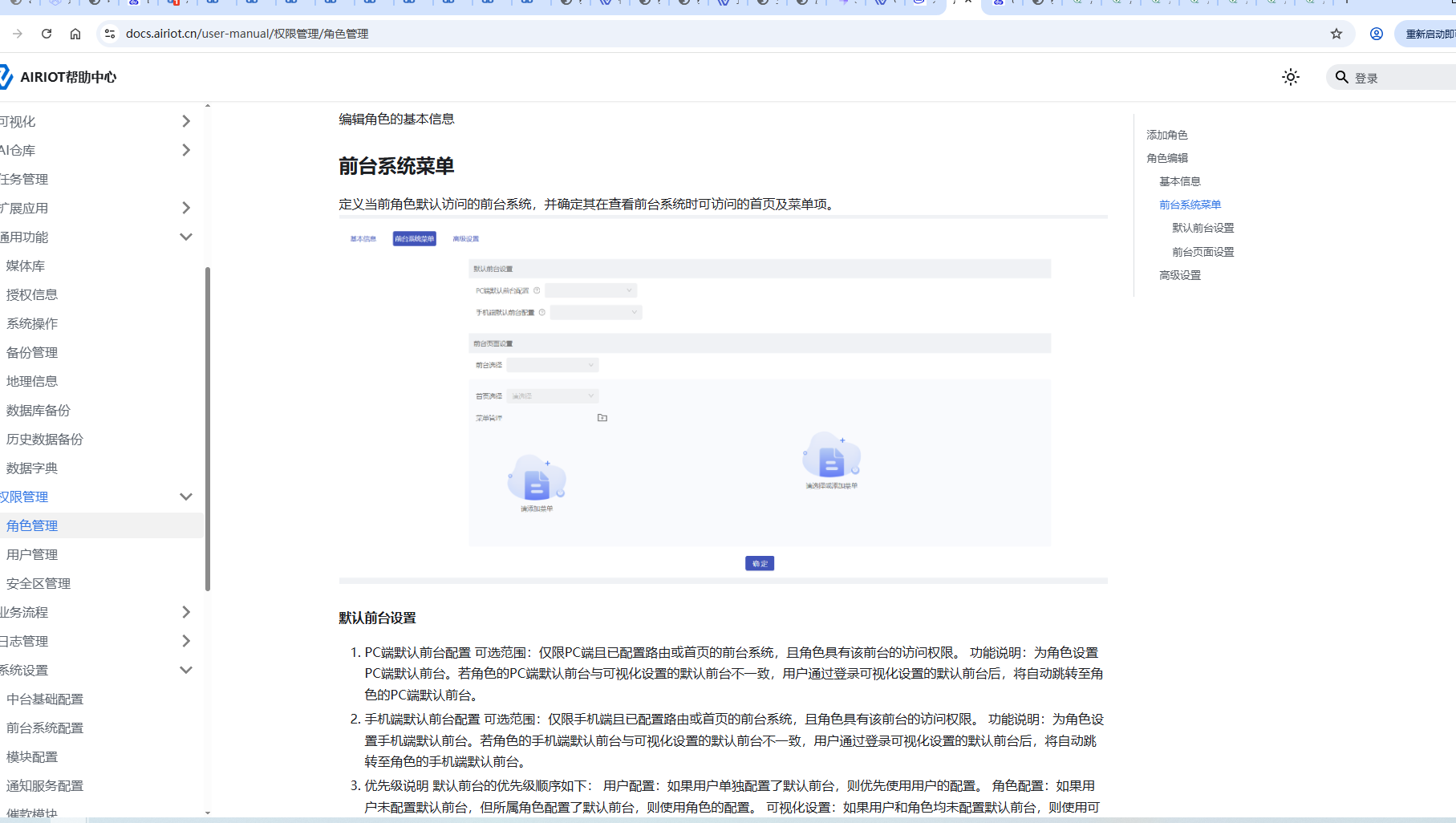The height and width of the screenshot is (823, 1456).
Task: Toggle the light/dark theme sun icon
Action: point(1290,77)
